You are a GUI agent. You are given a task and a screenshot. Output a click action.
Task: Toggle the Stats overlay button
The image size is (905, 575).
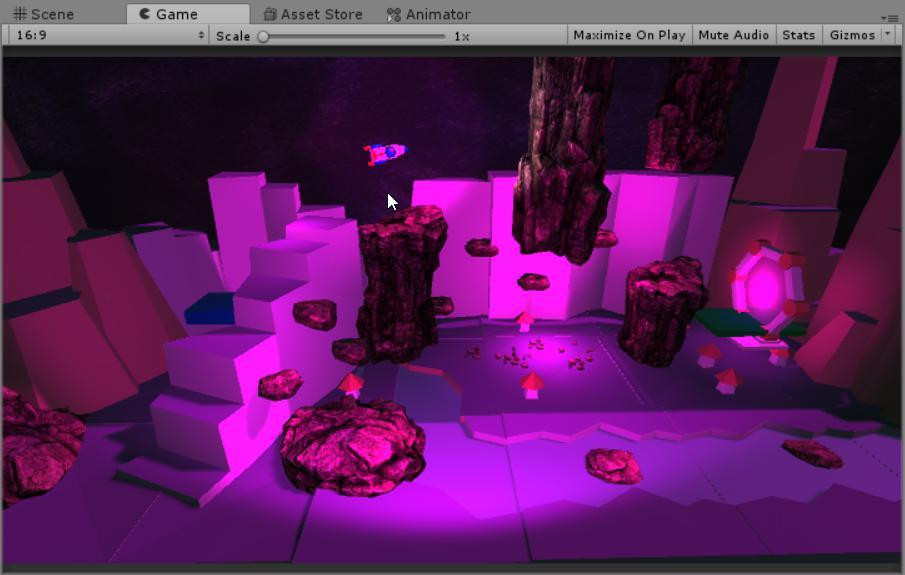798,35
